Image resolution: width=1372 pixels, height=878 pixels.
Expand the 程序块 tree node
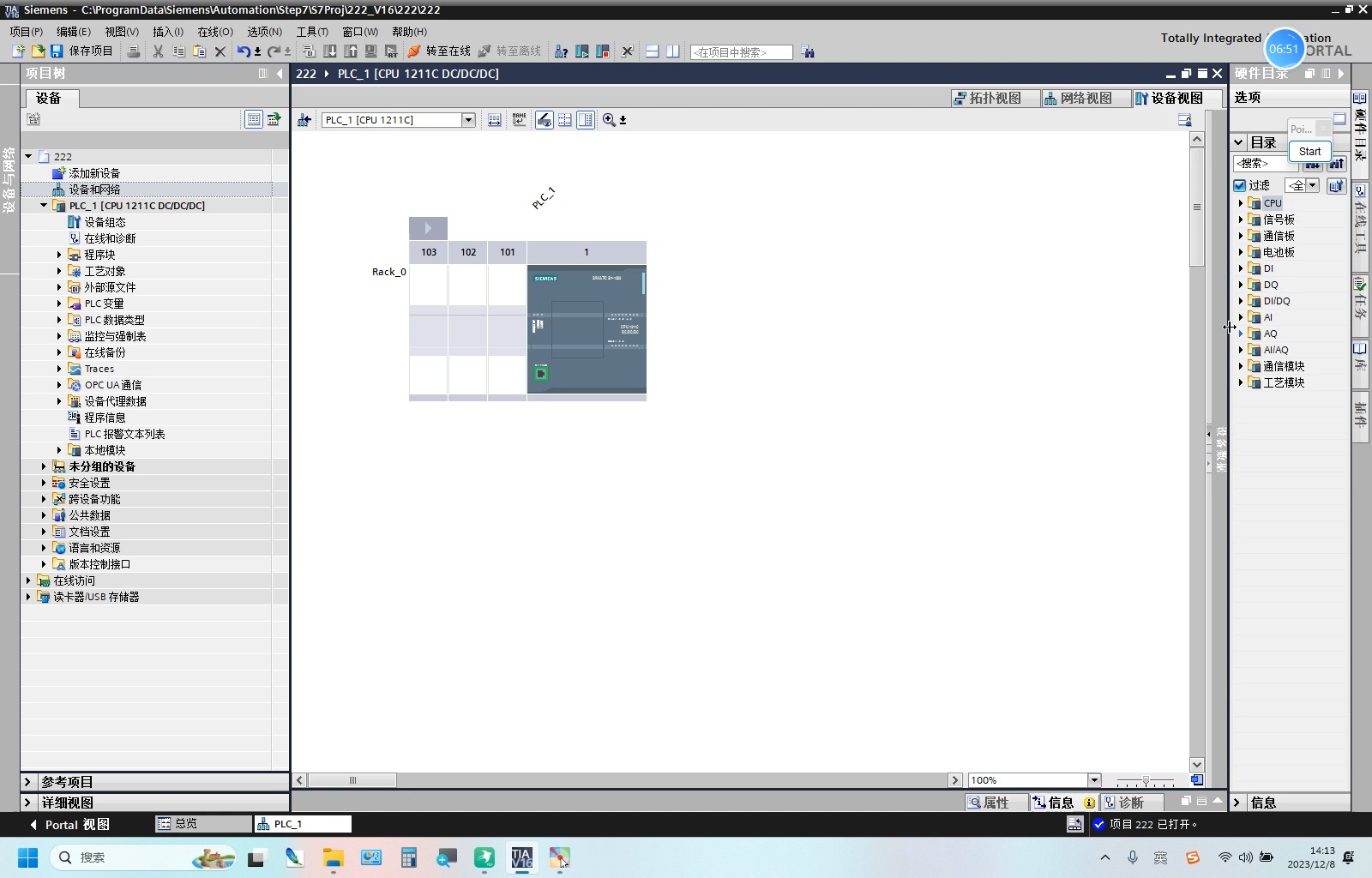[59, 255]
